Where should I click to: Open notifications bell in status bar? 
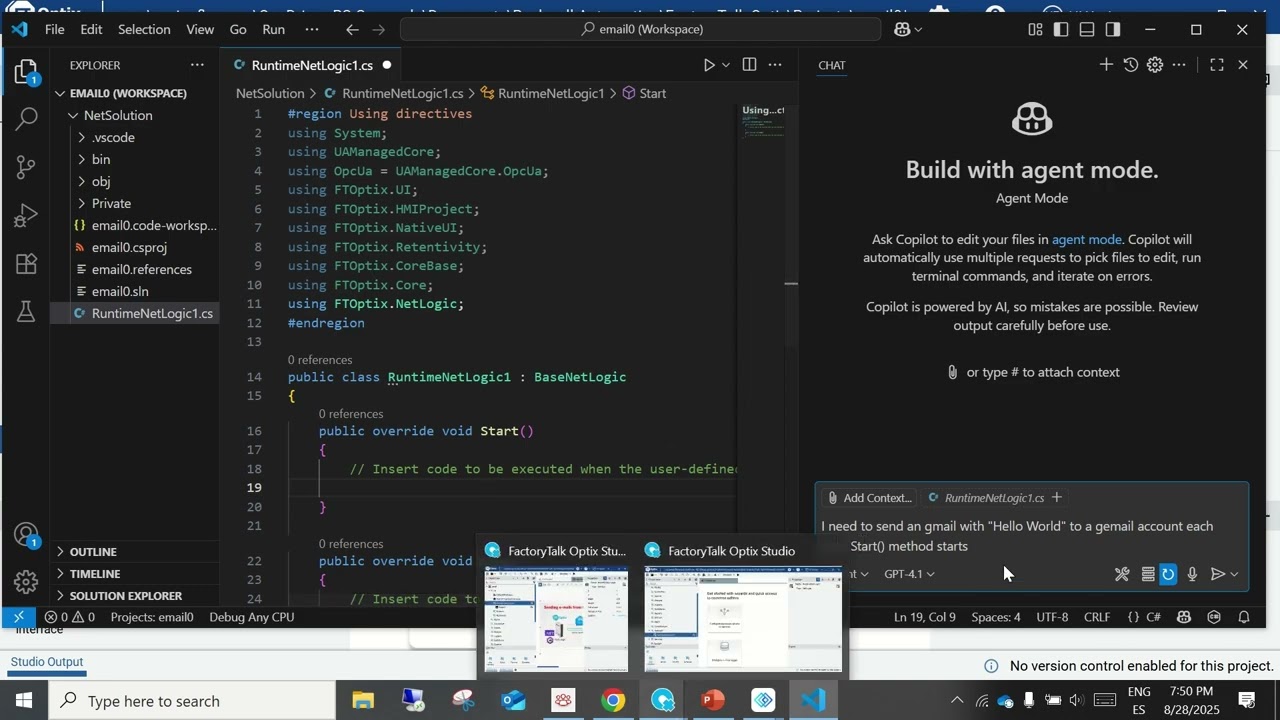click(1245, 617)
